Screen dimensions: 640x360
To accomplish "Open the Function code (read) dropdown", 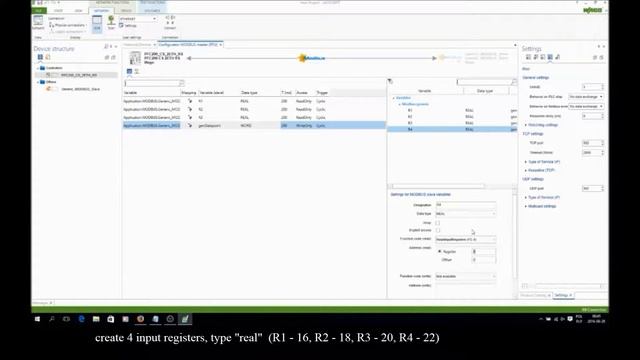I will pos(466,239).
